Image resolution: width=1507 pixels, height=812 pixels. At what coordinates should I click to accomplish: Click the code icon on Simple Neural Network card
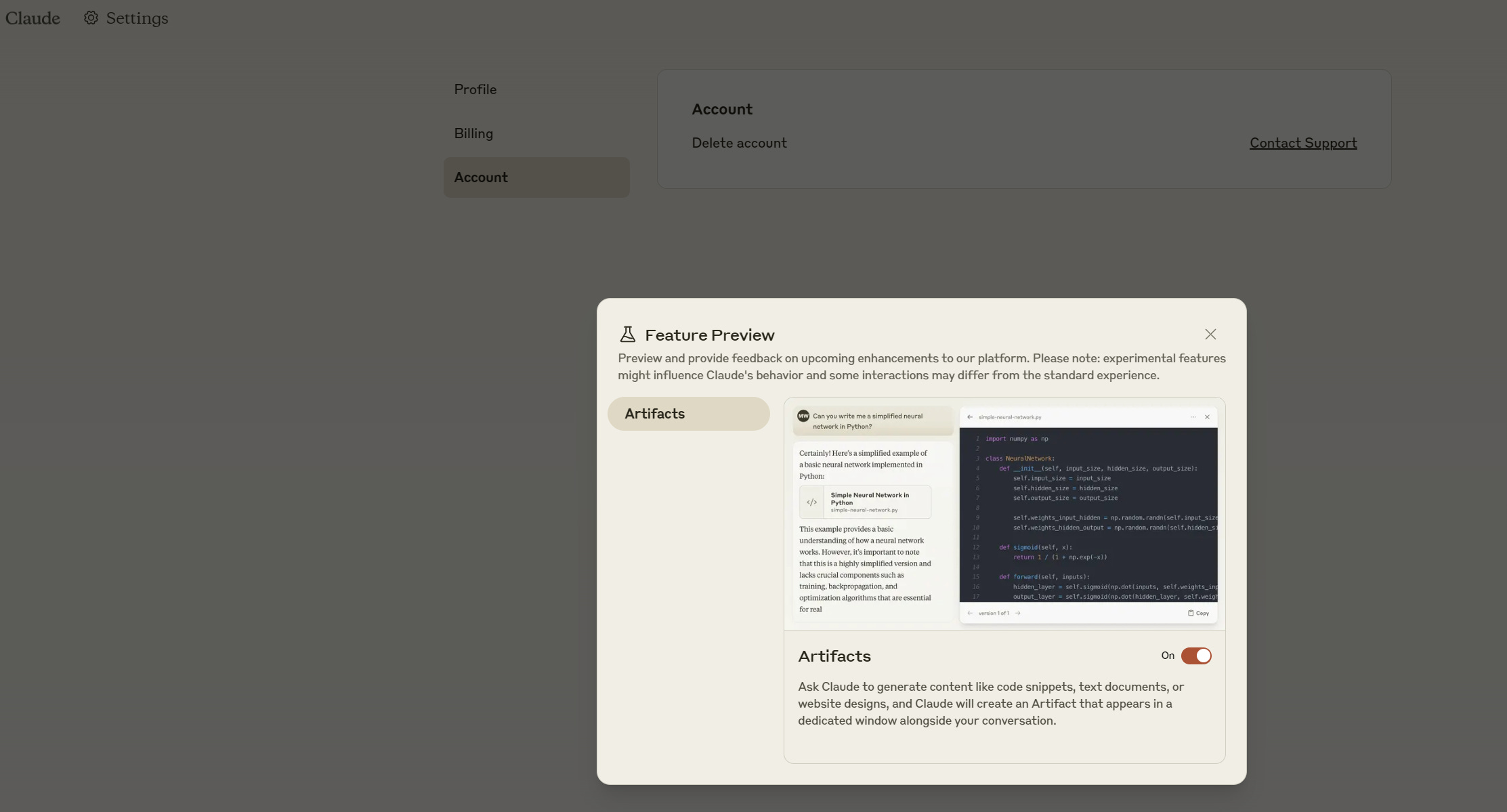click(811, 502)
